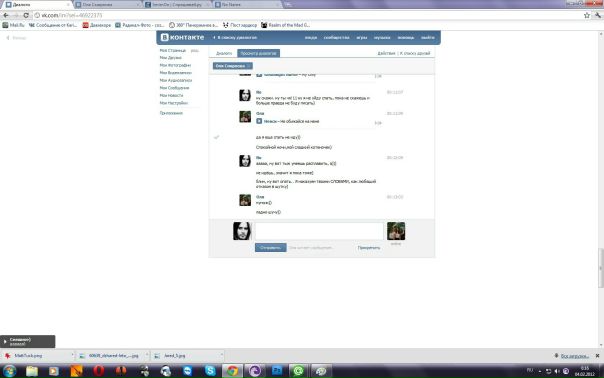This screenshot has width=604, height=378.
Task: Launch Windows Media Player from taskbar
Action: pos(54,371)
